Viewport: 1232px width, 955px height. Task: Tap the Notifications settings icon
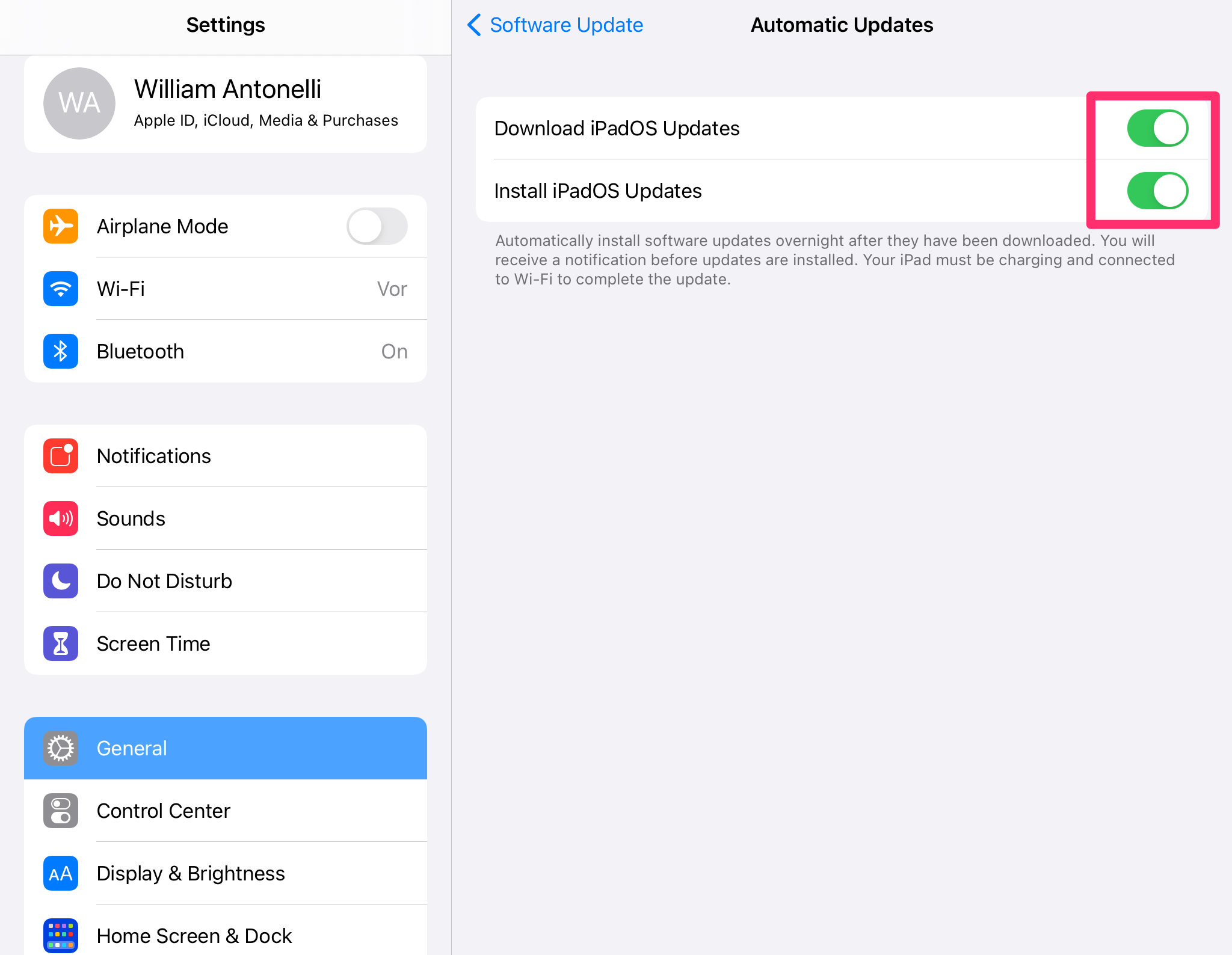point(60,456)
